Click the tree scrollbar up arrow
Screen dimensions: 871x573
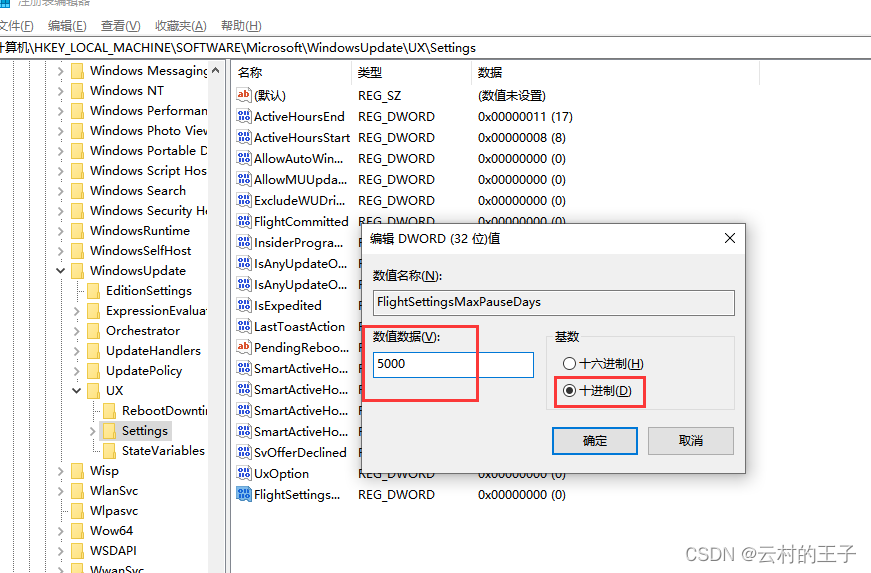tap(216, 71)
